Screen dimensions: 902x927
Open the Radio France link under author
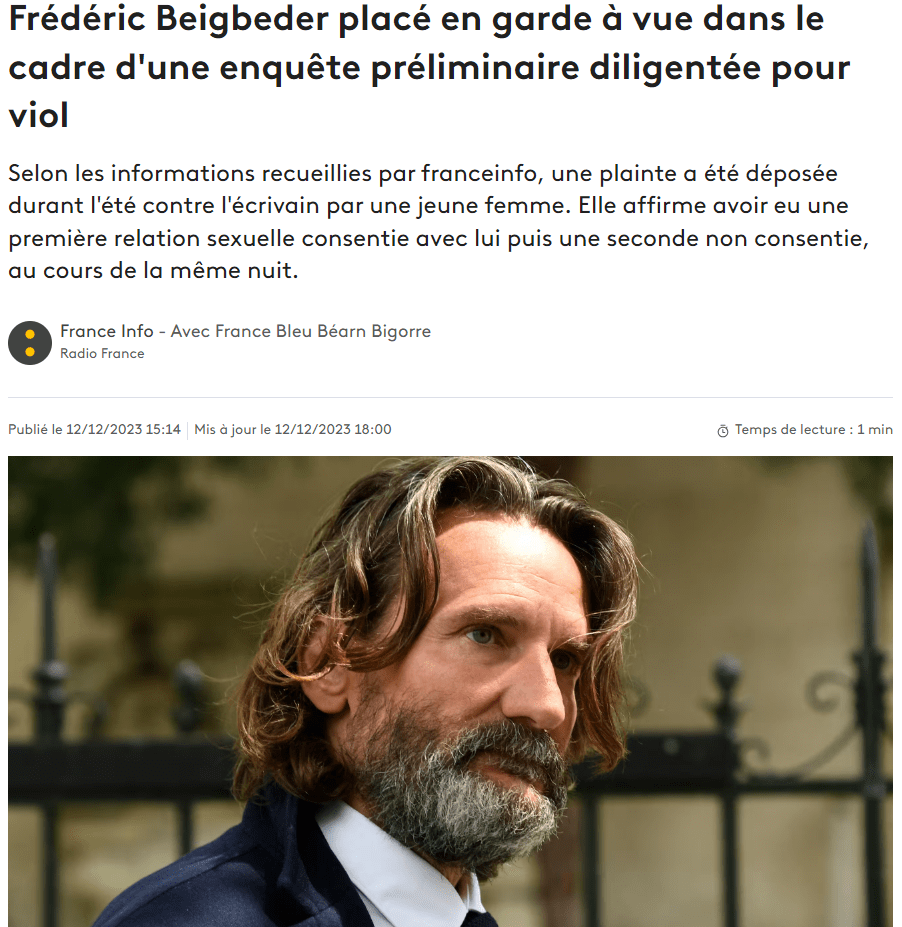(102, 354)
